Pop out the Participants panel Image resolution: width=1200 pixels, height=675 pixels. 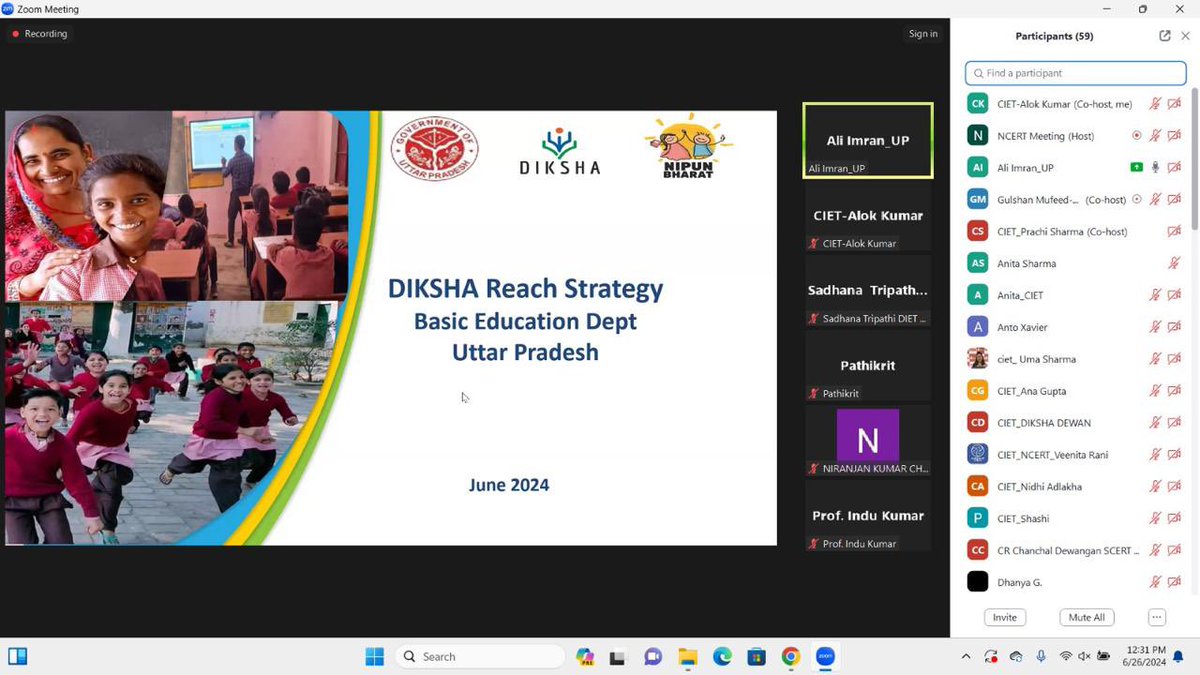(1165, 36)
